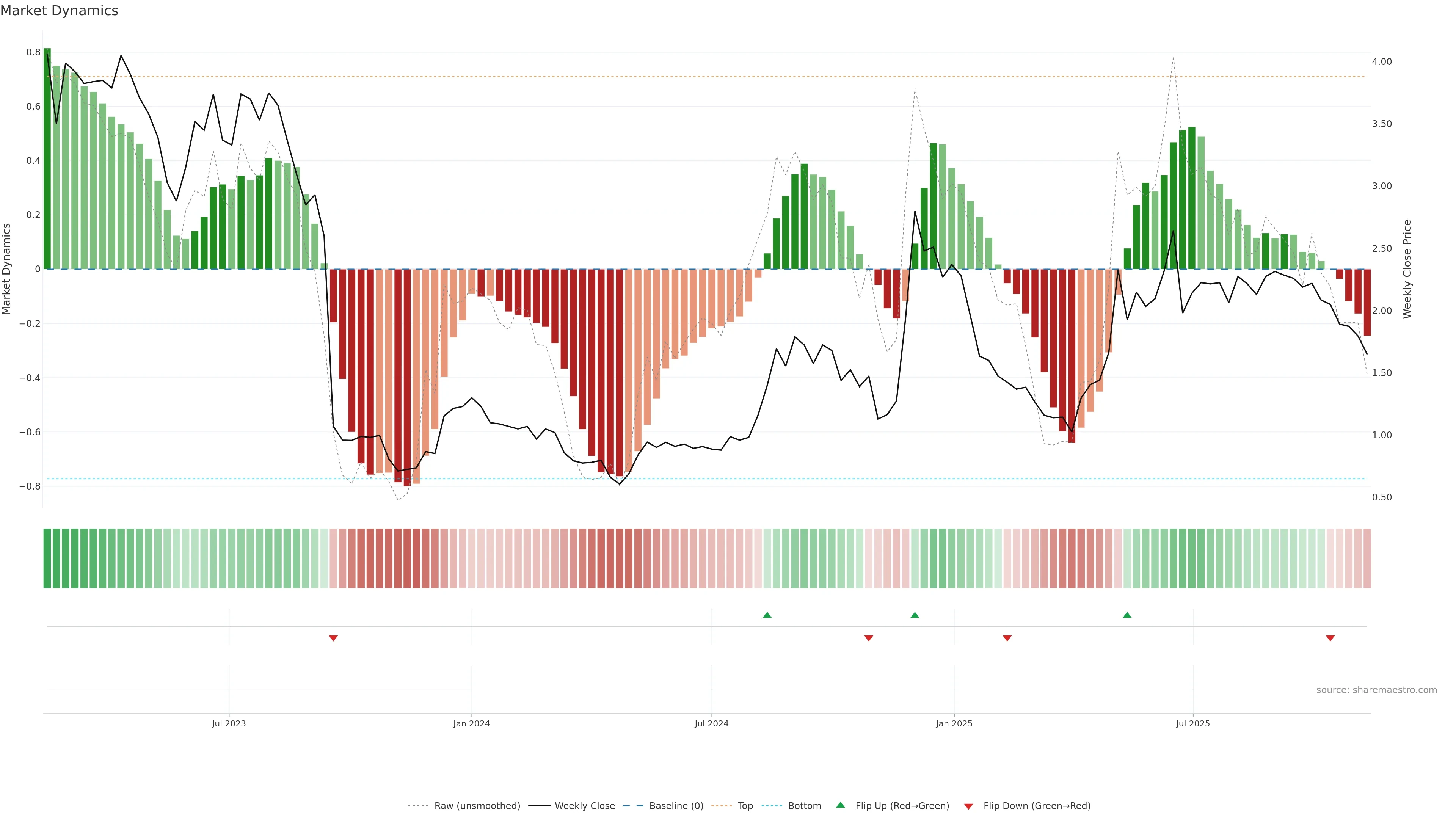Click the green flip-up marker near December 2024
This screenshot has height=819, width=1456.
[x=915, y=615]
